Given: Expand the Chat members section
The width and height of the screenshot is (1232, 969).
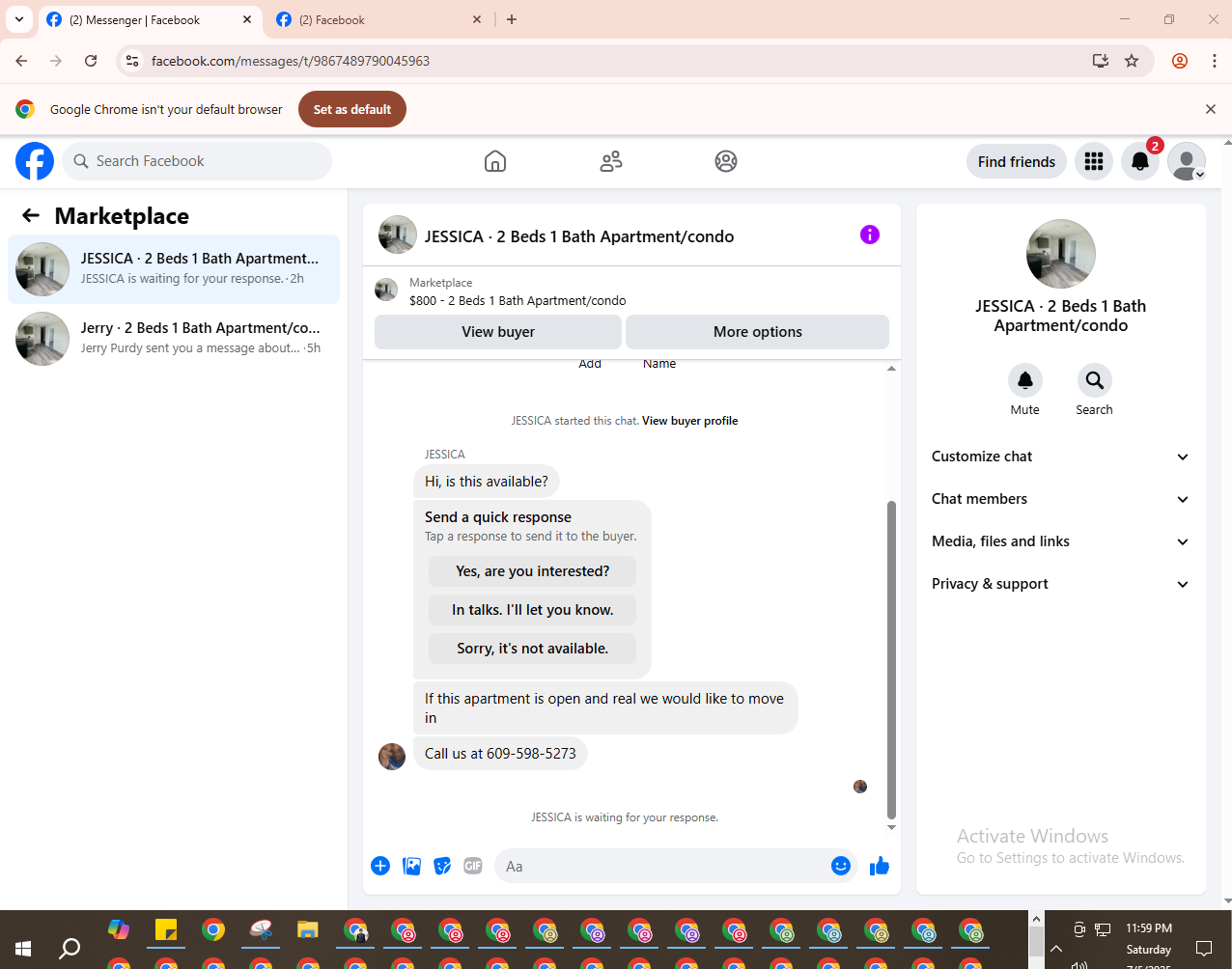Looking at the screenshot, I should 1061,499.
